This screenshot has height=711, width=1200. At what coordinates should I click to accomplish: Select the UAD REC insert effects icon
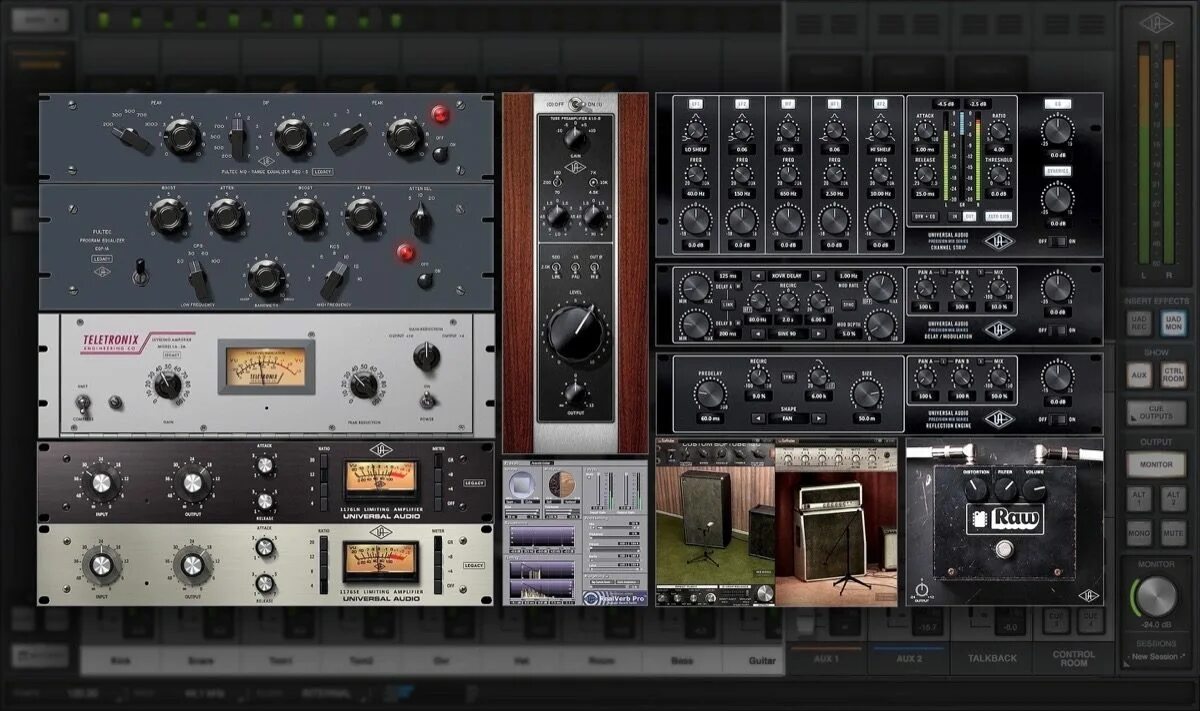[x=1140, y=323]
